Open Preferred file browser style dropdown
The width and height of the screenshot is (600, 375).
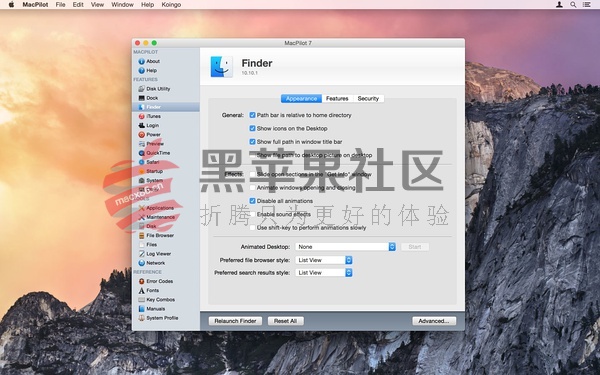point(324,260)
